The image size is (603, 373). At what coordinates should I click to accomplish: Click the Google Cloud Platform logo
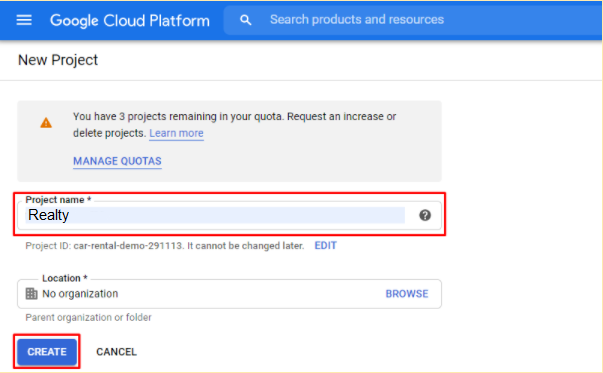pyautogui.click(x=130, y=20)
